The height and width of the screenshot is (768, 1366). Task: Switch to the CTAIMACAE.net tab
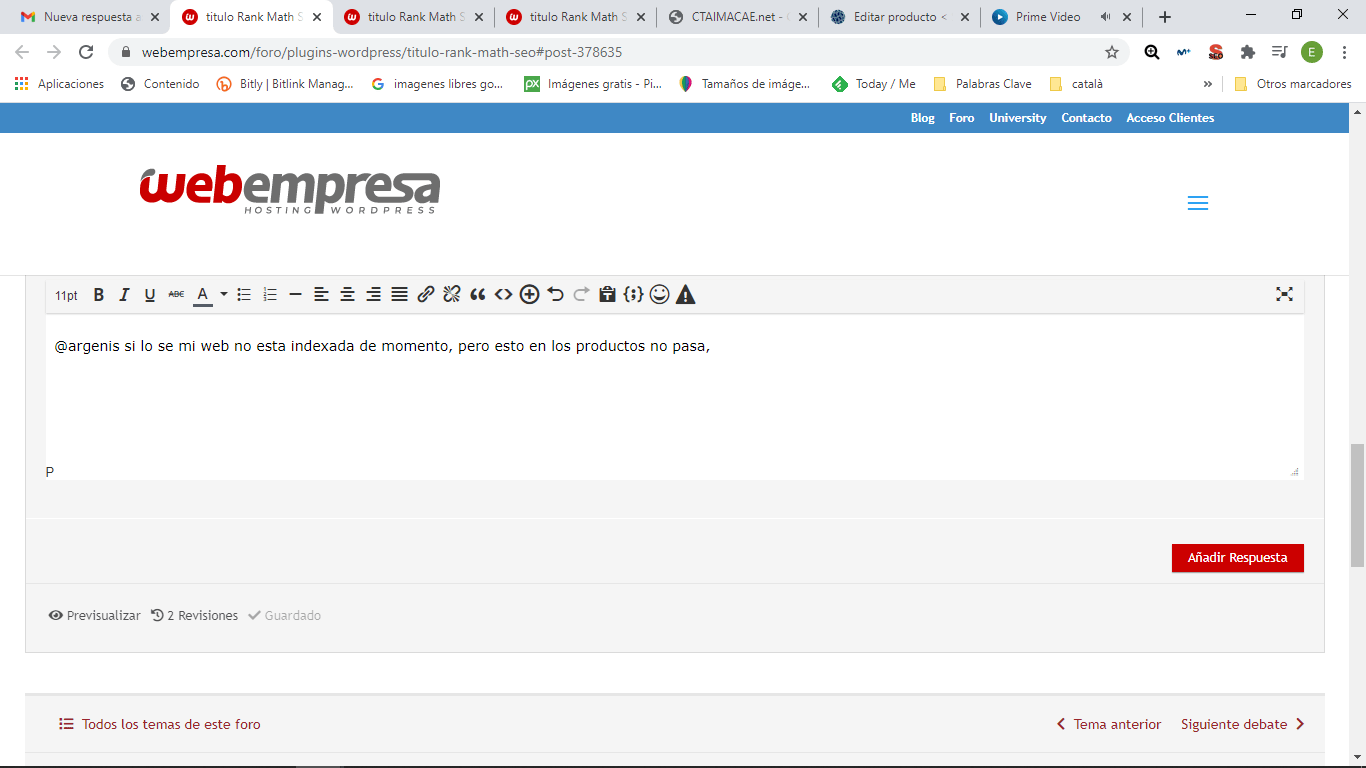(738, 17)
